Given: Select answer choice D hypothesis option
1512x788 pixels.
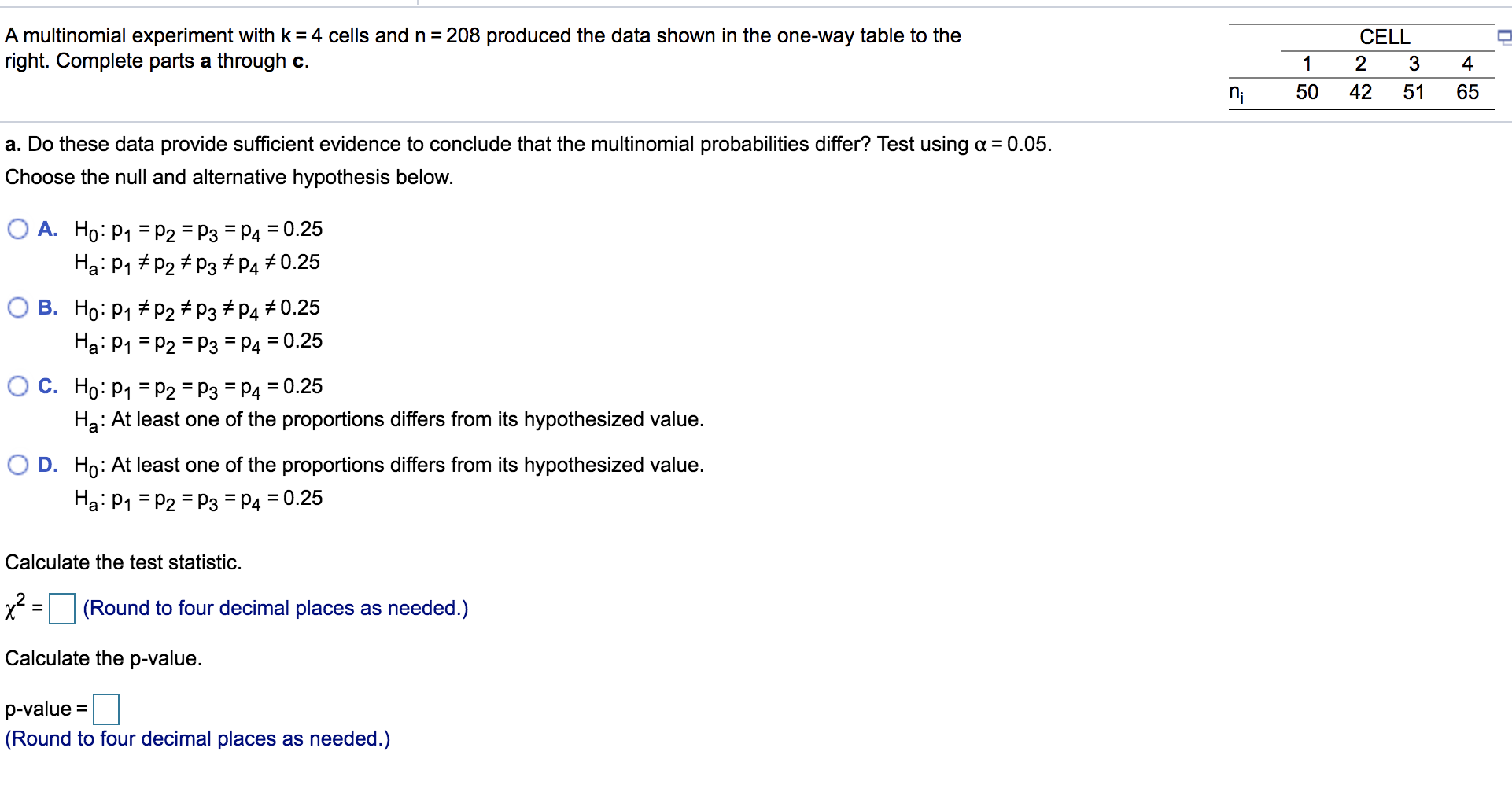Looking at the screenshot, I should (x=18, y=463).
